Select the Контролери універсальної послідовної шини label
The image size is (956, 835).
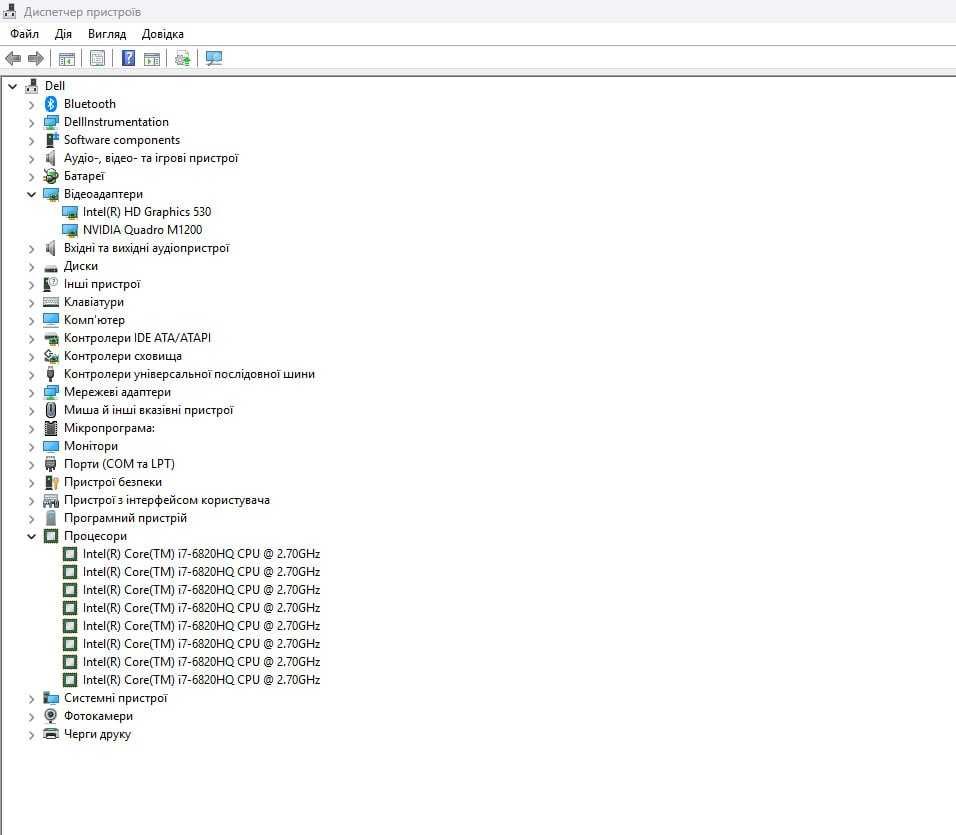click(x=189, y=374)
